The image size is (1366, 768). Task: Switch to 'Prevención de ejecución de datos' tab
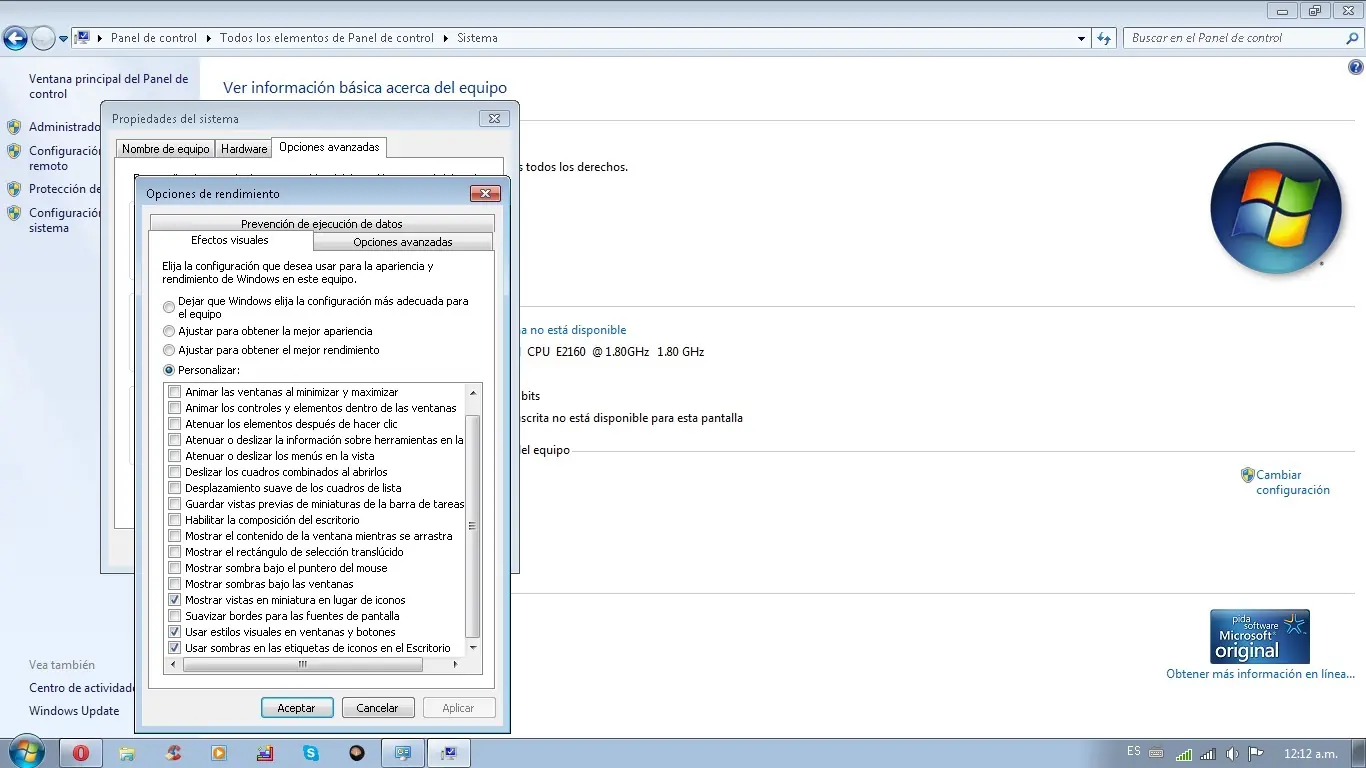322,224
